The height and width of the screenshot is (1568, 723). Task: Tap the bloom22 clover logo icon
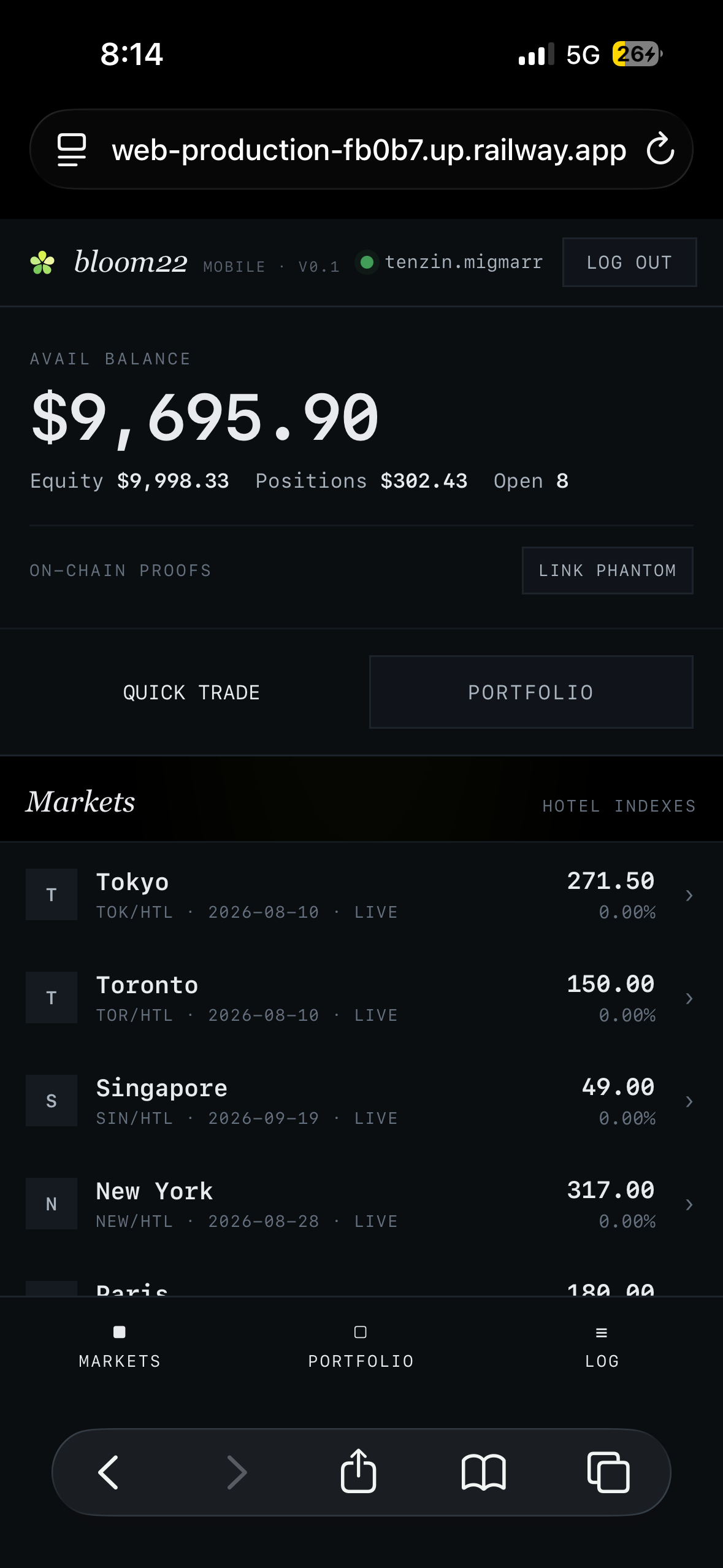(42, 263)
